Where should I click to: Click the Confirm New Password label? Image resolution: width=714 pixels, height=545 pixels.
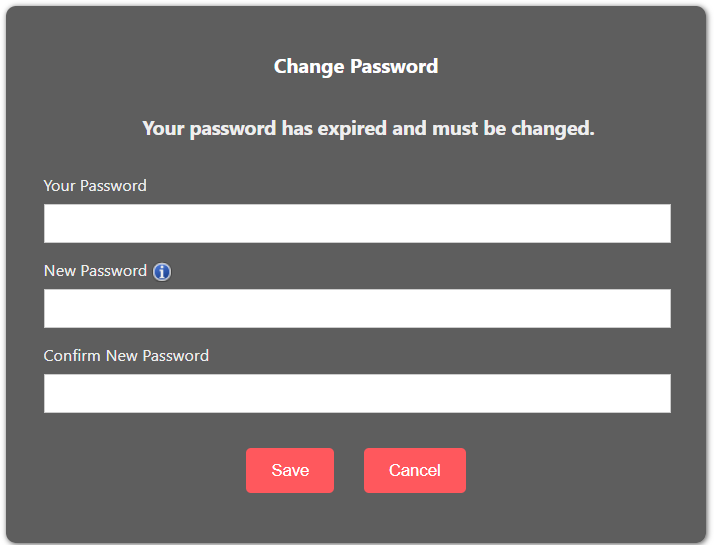click(x=126, y=356)
